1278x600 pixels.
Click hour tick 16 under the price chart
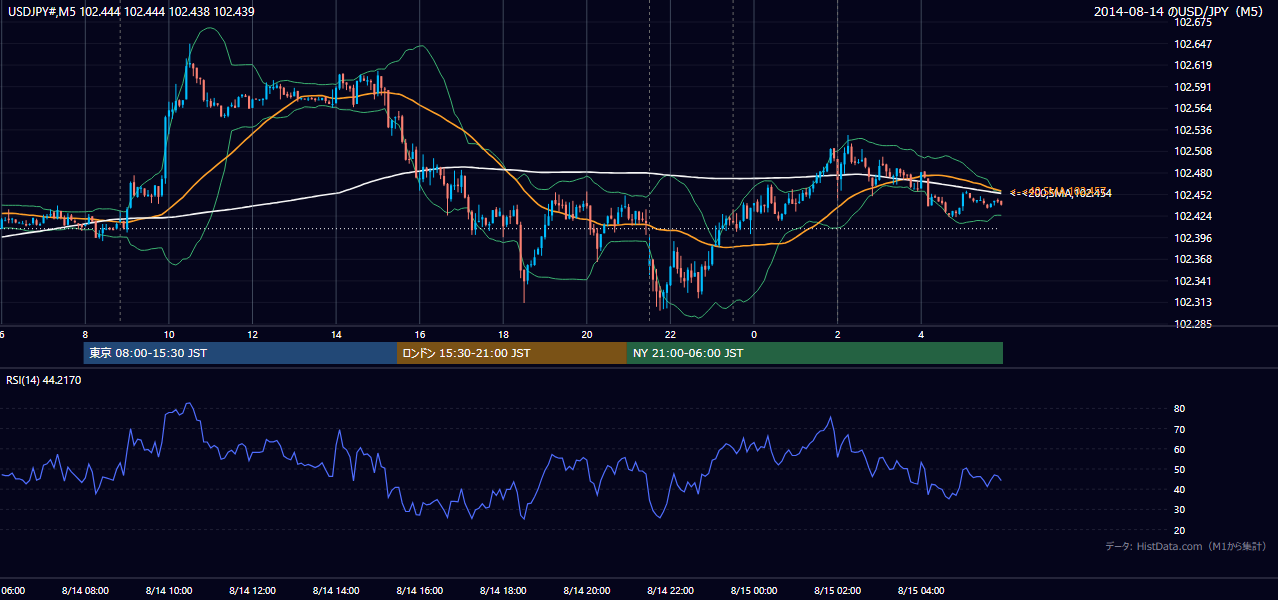[420, 334]
